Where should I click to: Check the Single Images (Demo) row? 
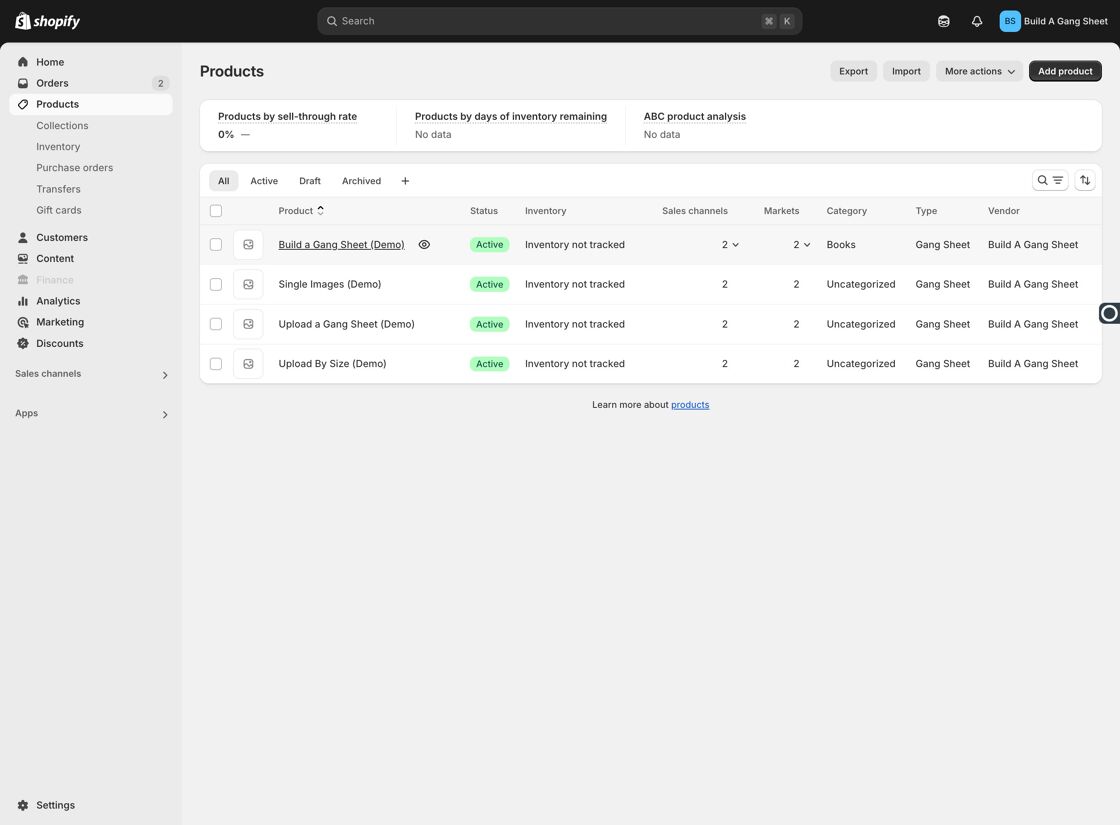pyautogui.click(x=216, y=284)
